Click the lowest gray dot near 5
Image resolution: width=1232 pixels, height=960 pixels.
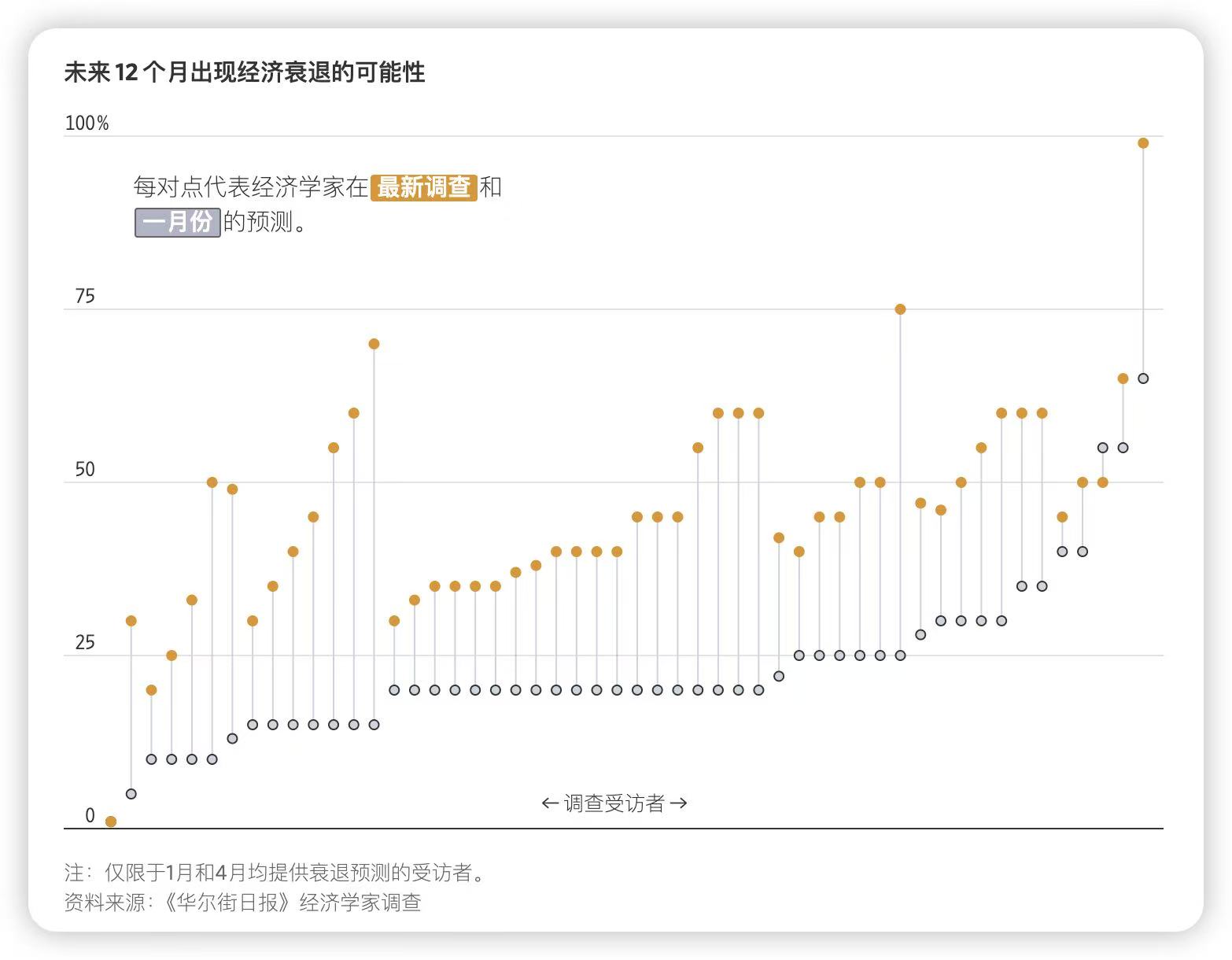(131, 794)
